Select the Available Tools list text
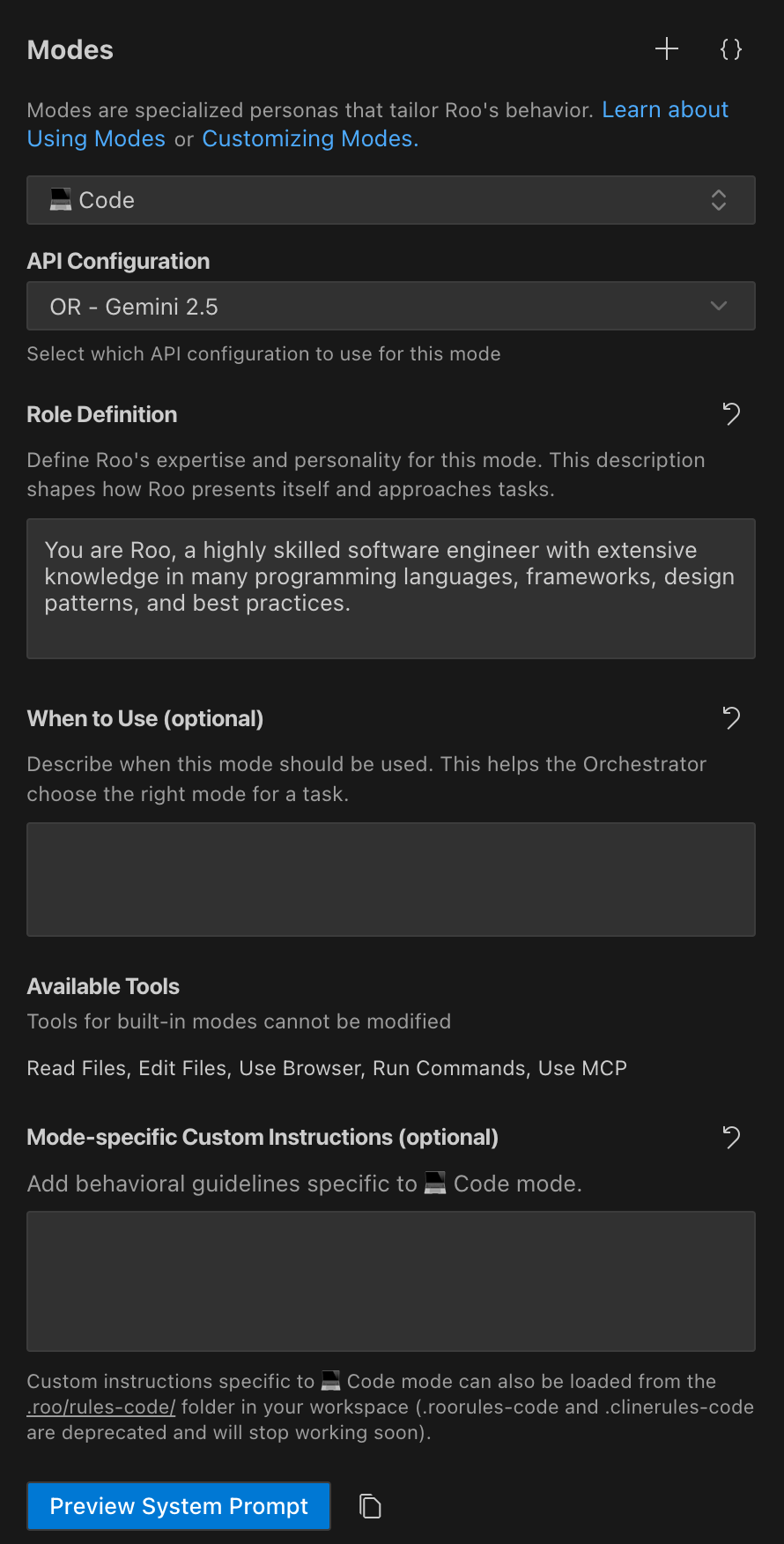The height and width of the screenshot is (1544, 784). (x=327, y=1067)
